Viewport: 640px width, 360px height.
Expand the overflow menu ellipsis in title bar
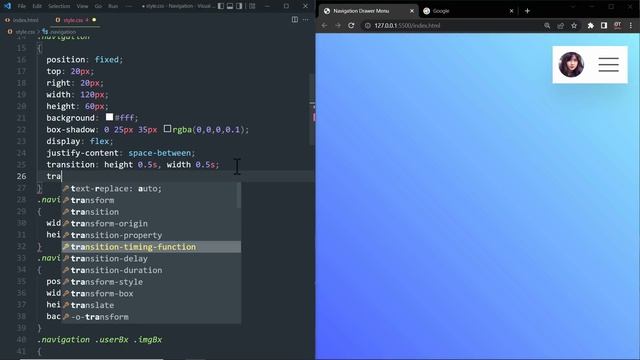tap(129, 6)
